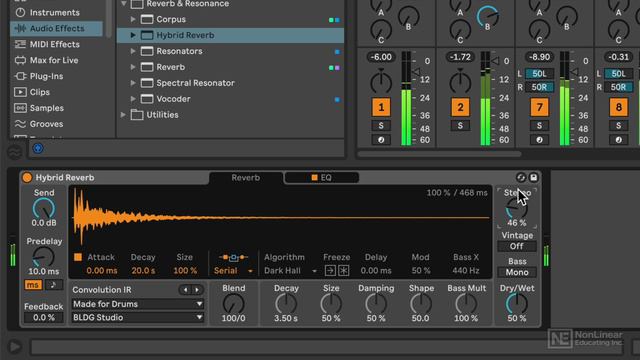
Task: Click track 7 right pan value 50R
Action: pyautogui.click(x=539, y=87)
